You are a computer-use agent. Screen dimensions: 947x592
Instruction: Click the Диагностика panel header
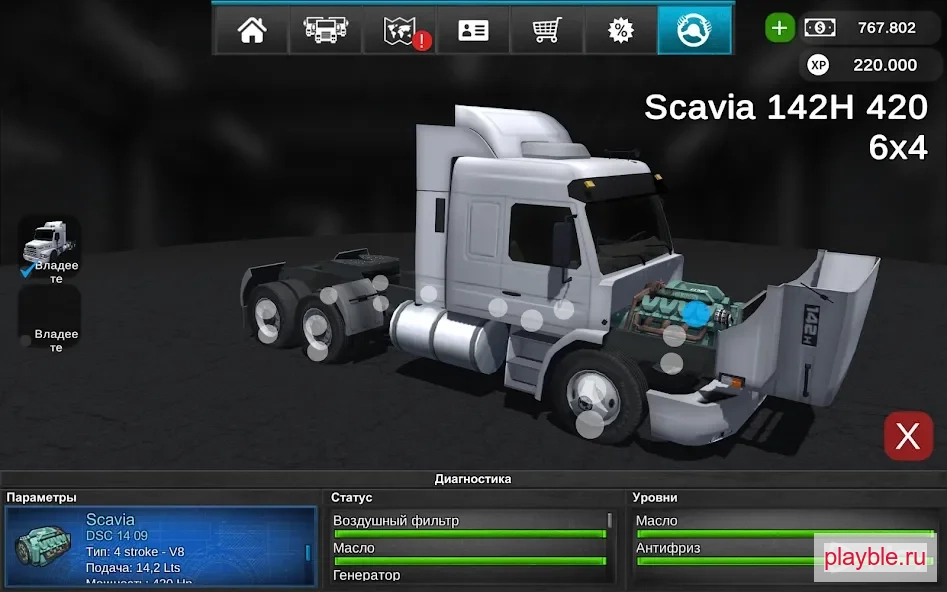[473, 479]
